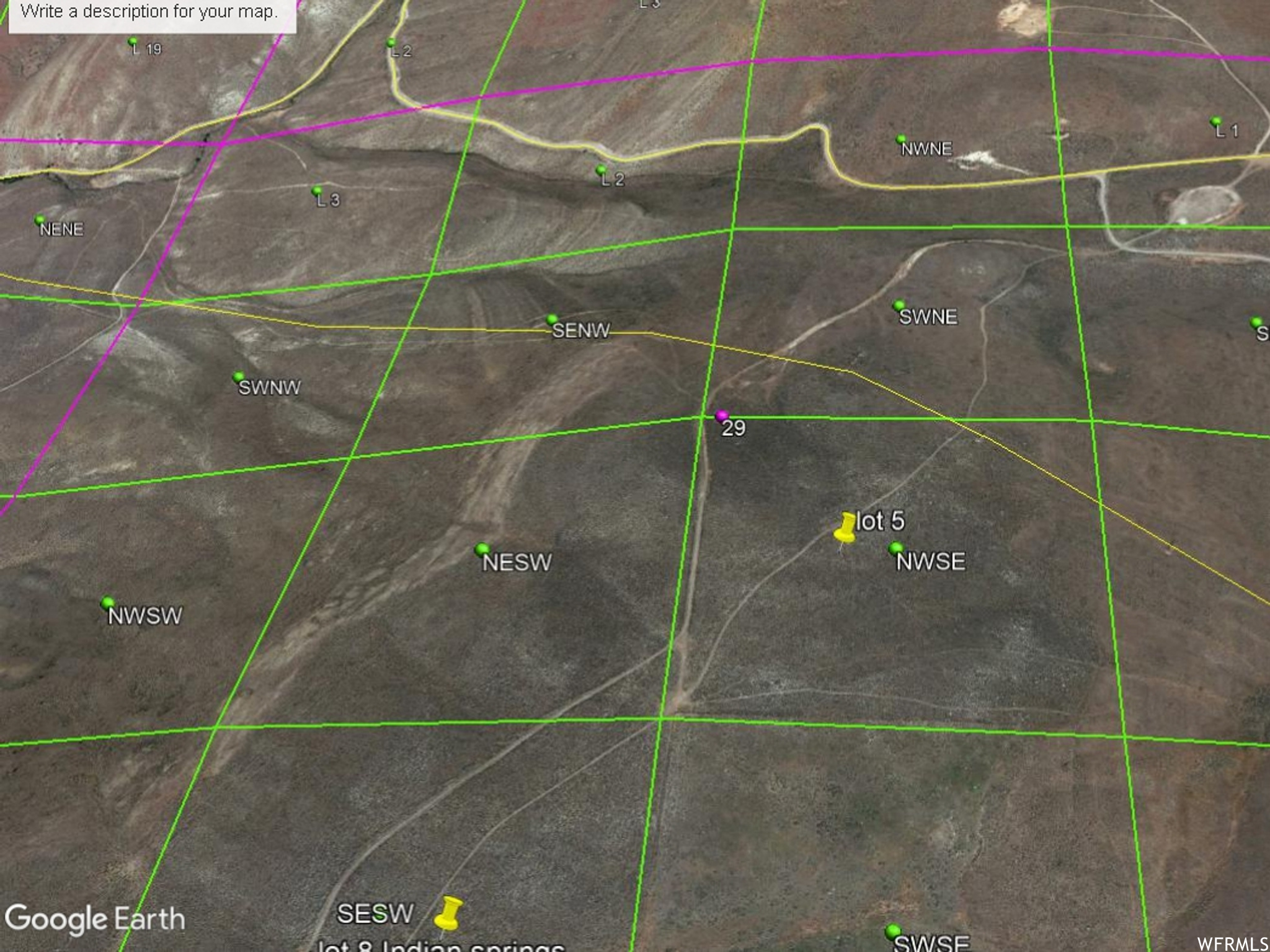1270x952 pixels.
Task: Click the 'SENW' label text
Action: [x=581, y=330]
